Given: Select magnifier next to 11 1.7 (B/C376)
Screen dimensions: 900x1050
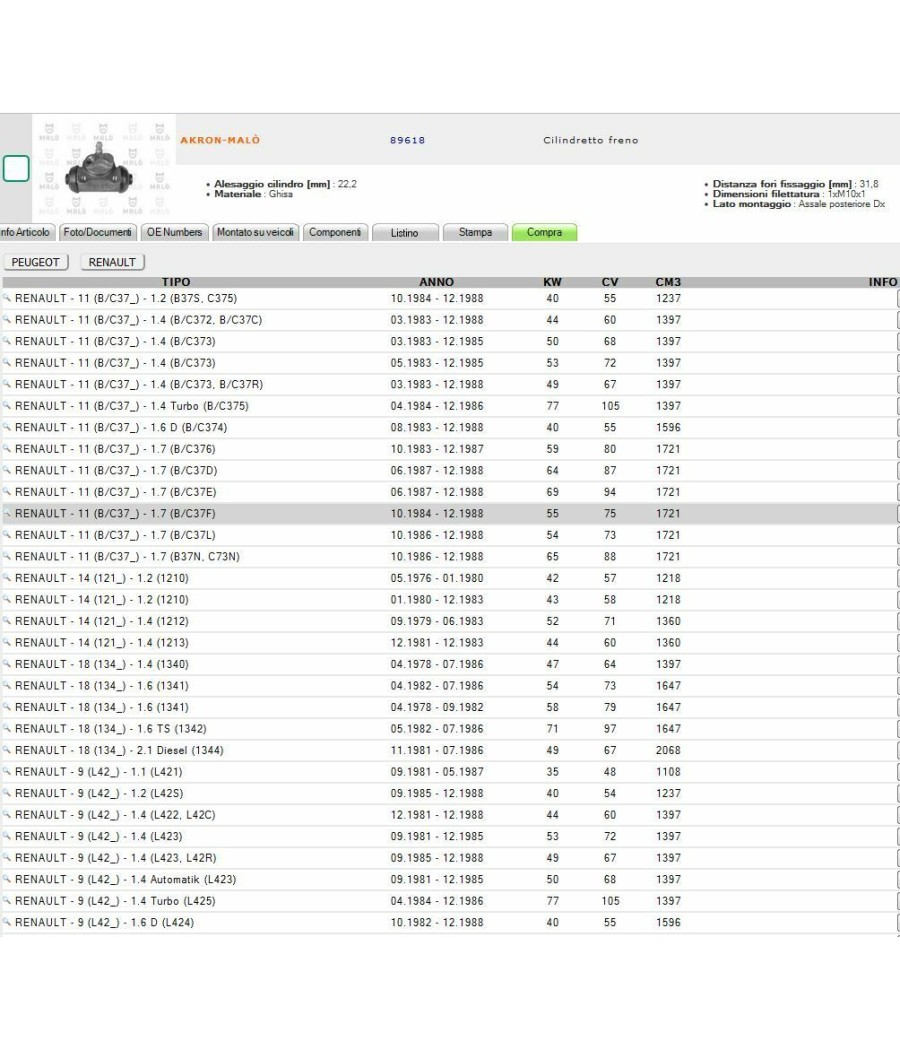Looking at the screenshot, I should (7, 448).
